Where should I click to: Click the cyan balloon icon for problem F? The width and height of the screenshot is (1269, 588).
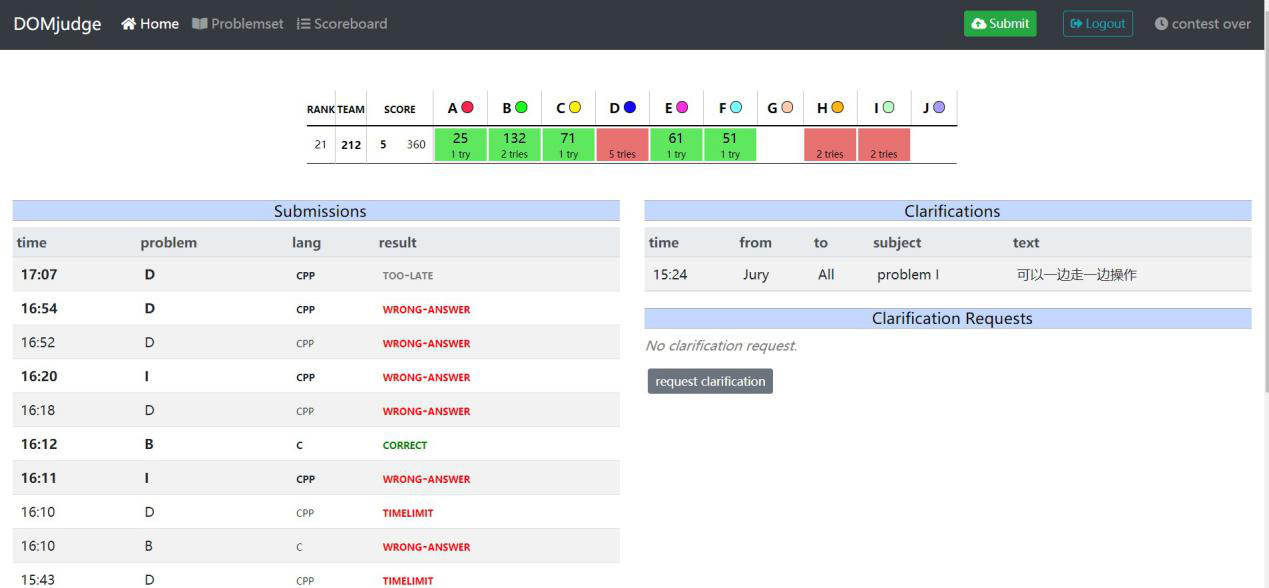pyautogui.click(x=736, y=108)
